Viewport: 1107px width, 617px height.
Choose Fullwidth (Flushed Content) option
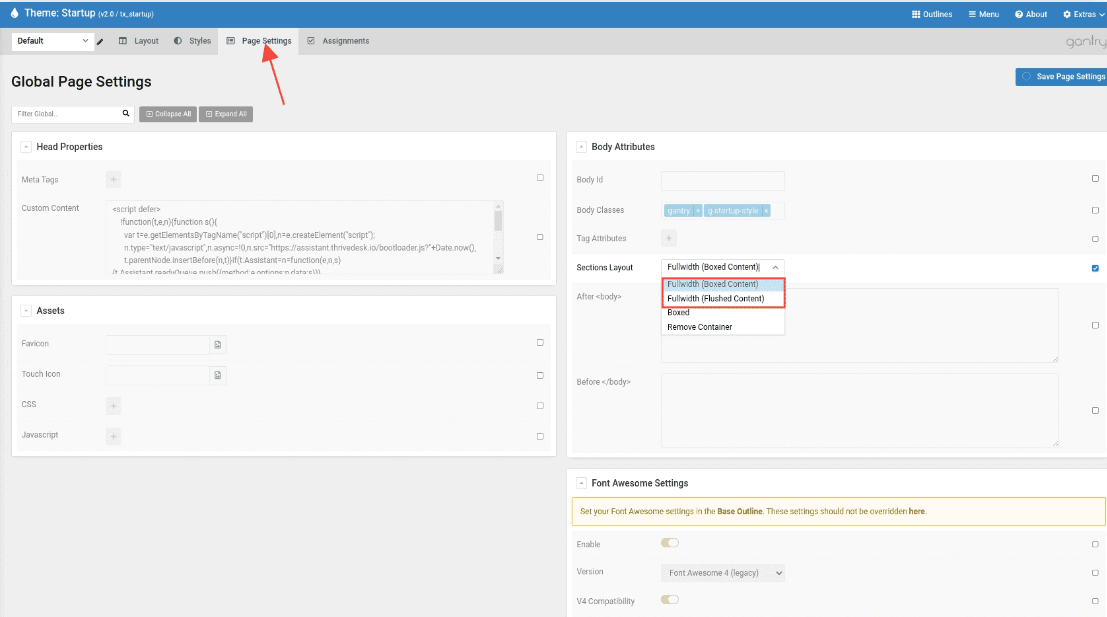click(715, 299)
